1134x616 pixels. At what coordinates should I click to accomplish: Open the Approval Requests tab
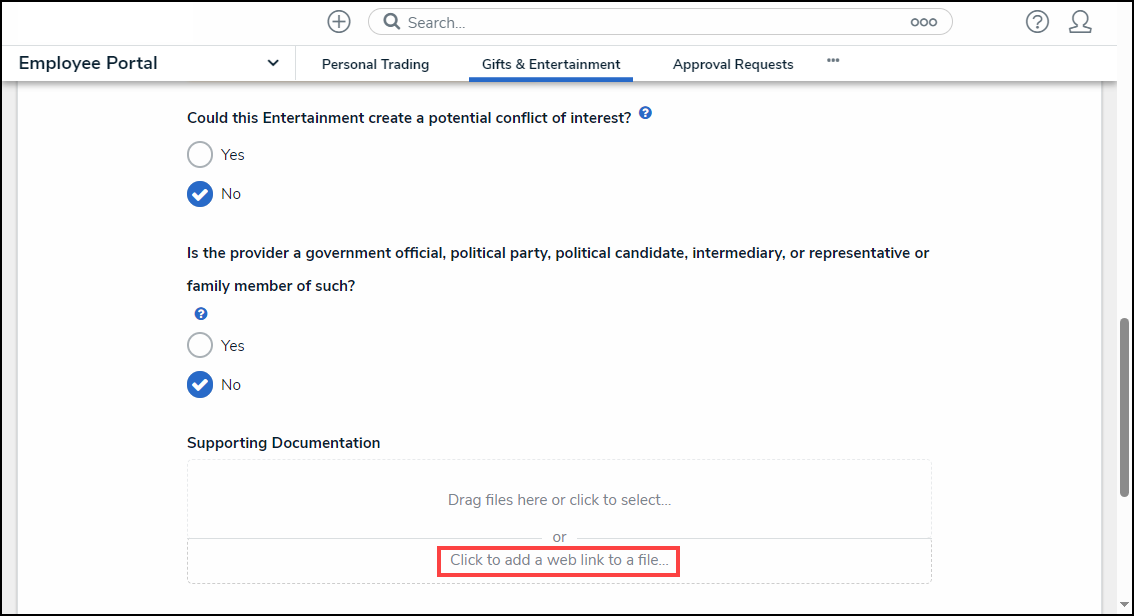point(733,64)
